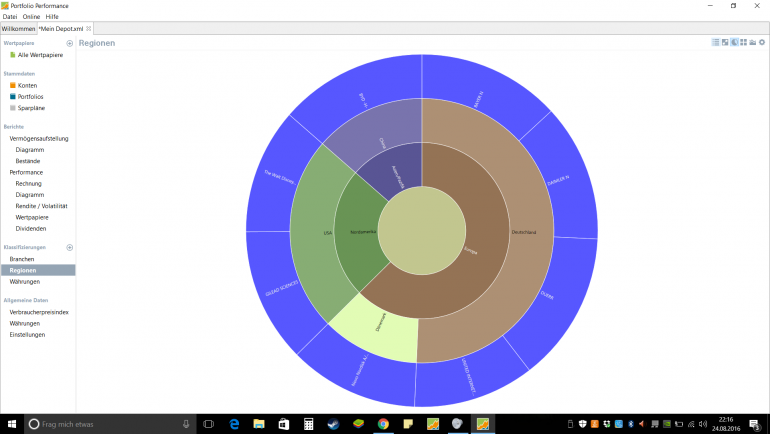Screen dimensions: 770x434
Task: Click the volume speaker tray icon
Action: click(x=703, y=424)
